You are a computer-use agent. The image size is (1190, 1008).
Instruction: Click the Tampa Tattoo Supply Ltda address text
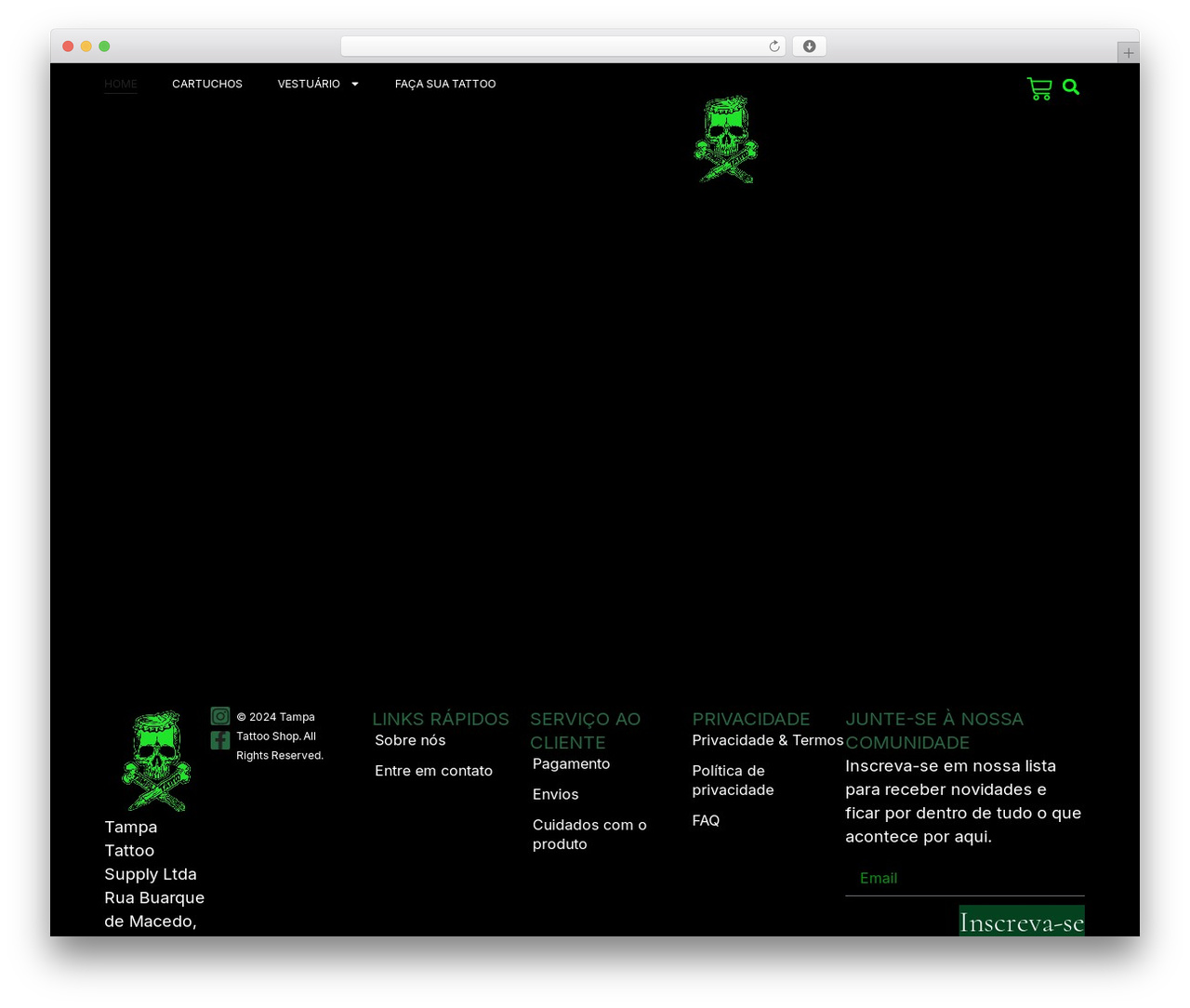click(x=154, y=874)
